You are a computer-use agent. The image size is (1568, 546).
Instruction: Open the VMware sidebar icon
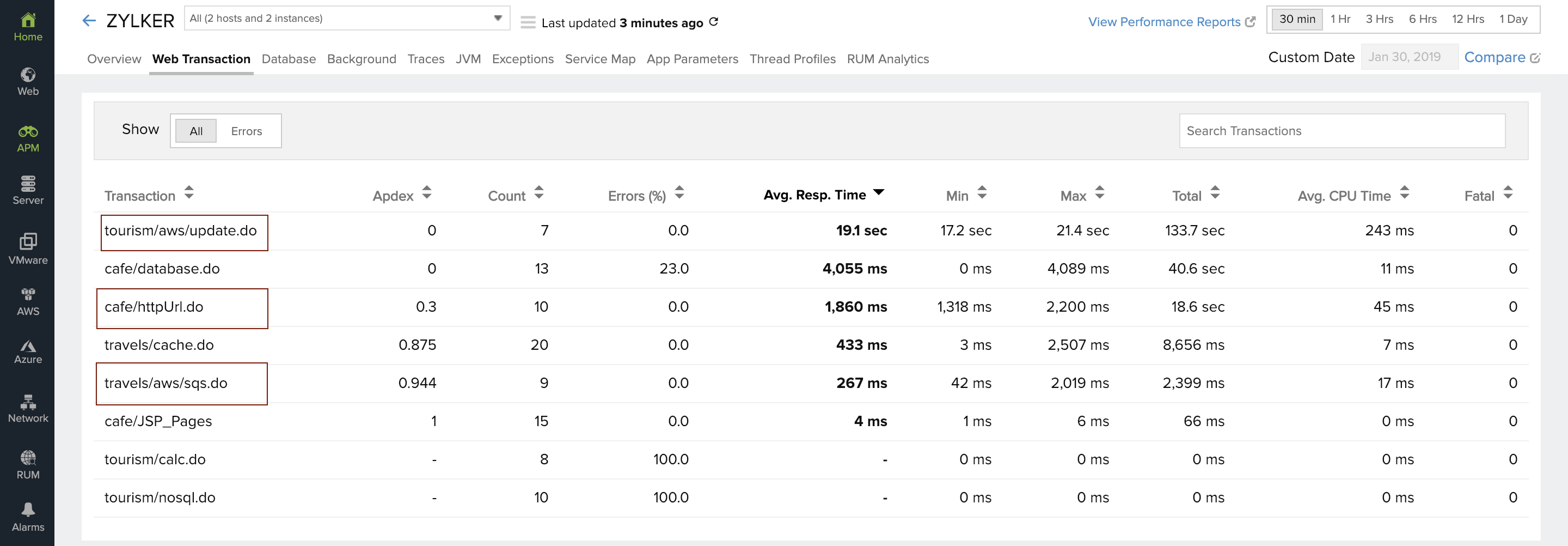pos(28,248)
